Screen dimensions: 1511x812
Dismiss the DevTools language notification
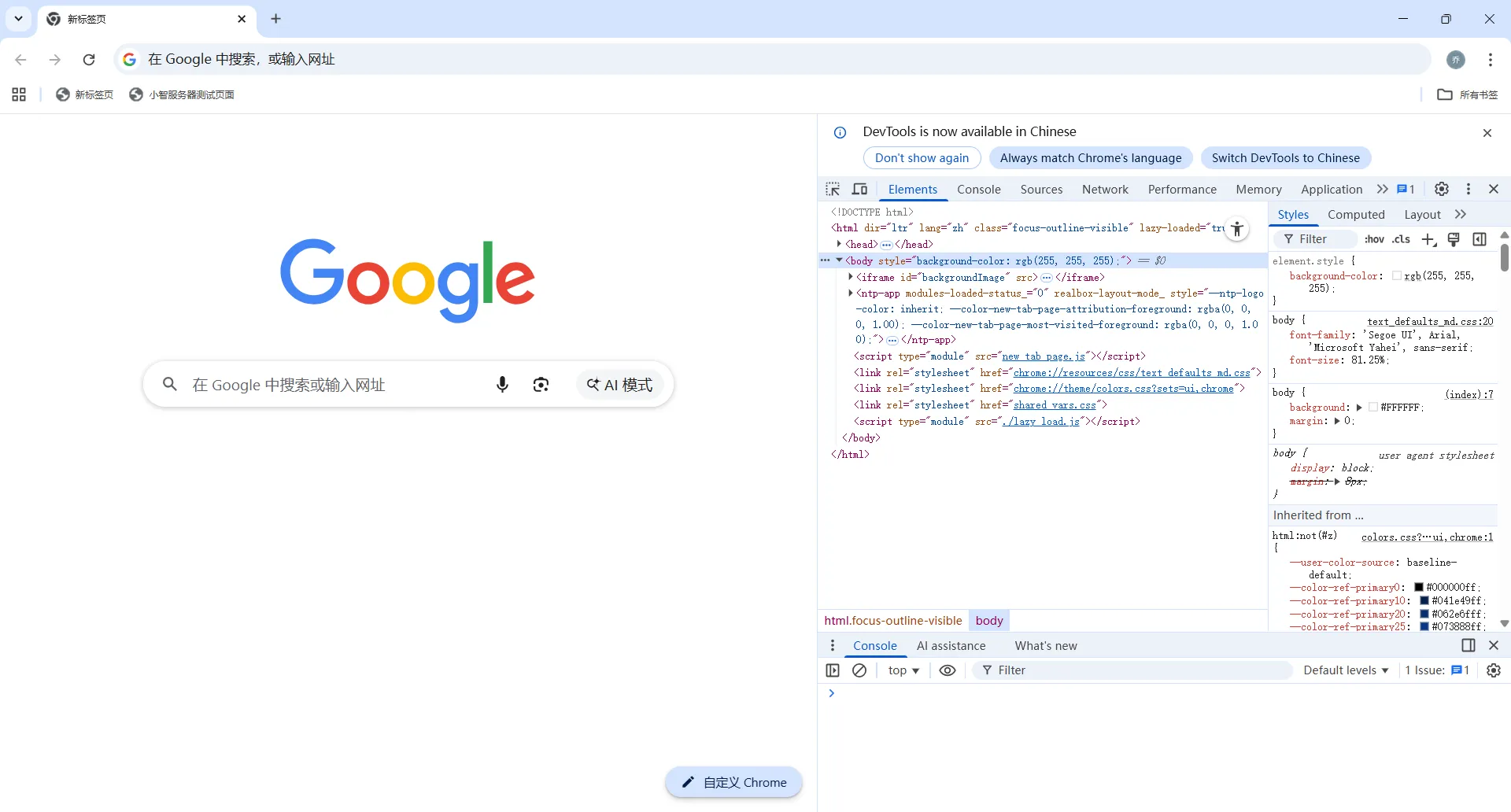coord(1487,133)
